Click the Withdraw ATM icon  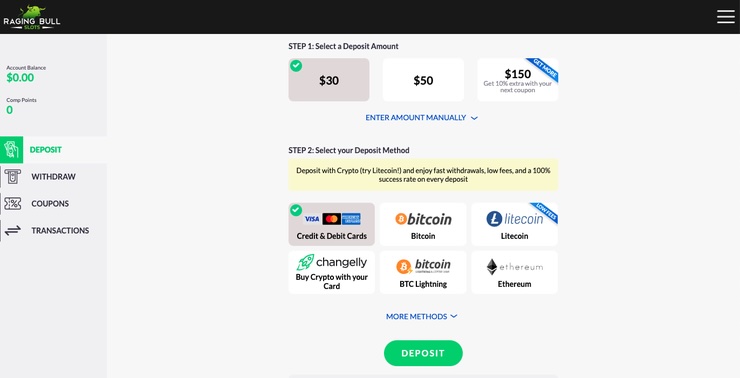(x=13, y=176)
